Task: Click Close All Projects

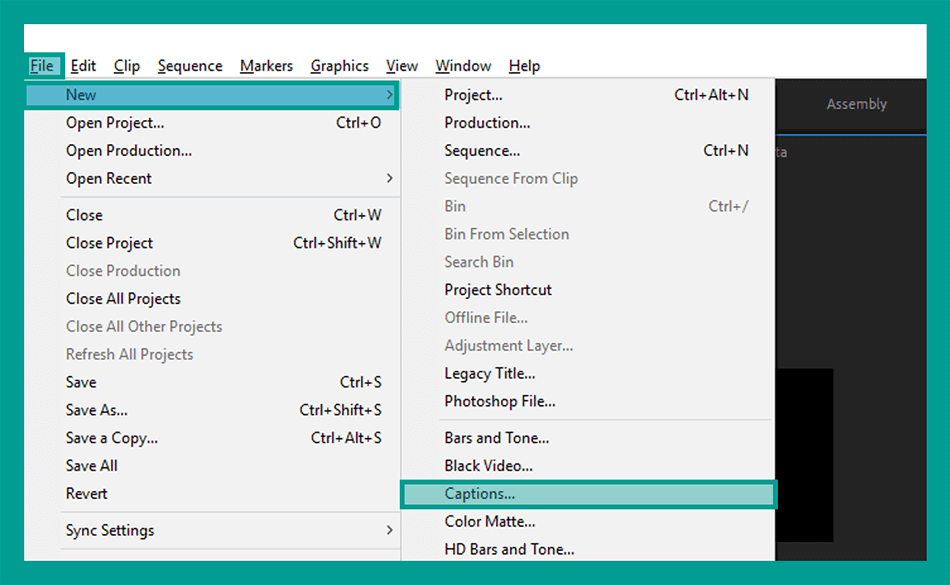Action: (212, 299)
